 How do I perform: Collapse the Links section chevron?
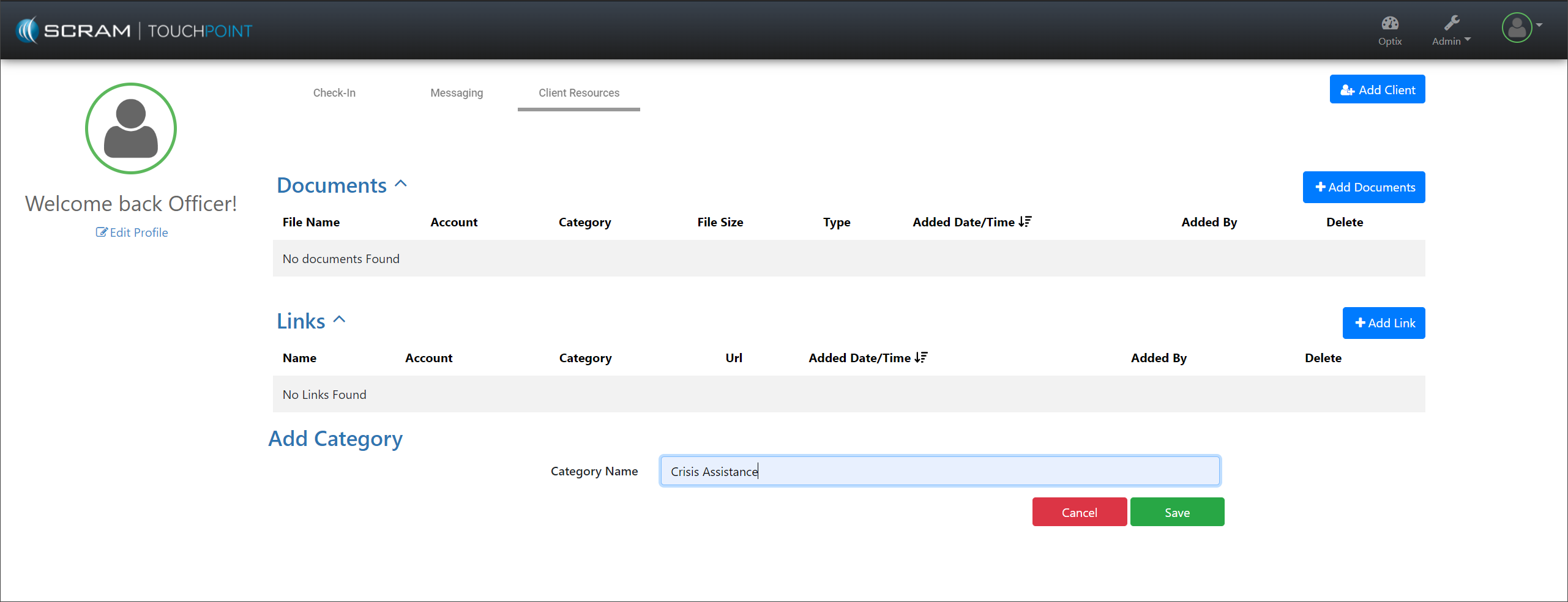click(x=340, y=320)
